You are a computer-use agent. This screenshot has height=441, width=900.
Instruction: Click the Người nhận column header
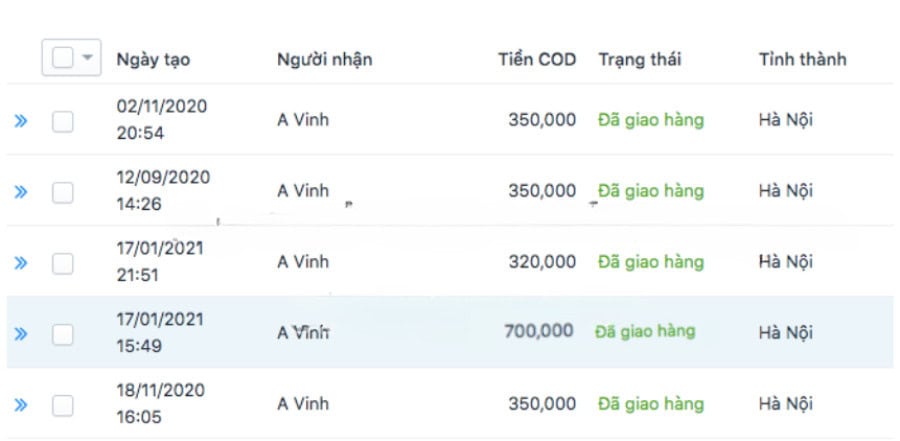(324, 59)
